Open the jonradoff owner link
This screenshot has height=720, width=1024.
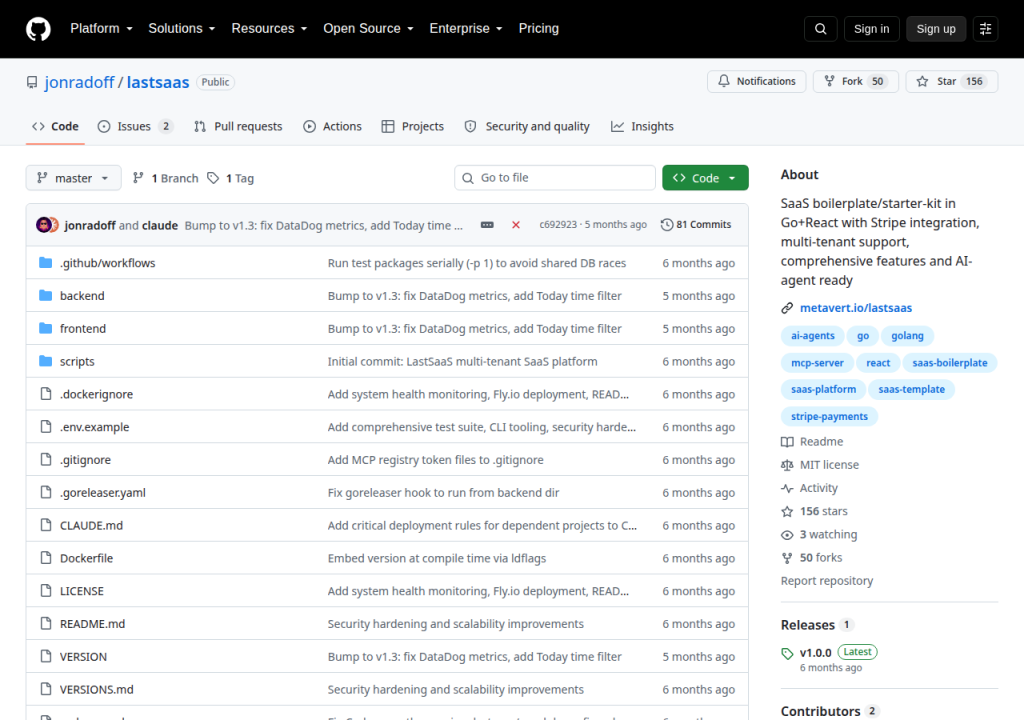(x=79, y=82)
